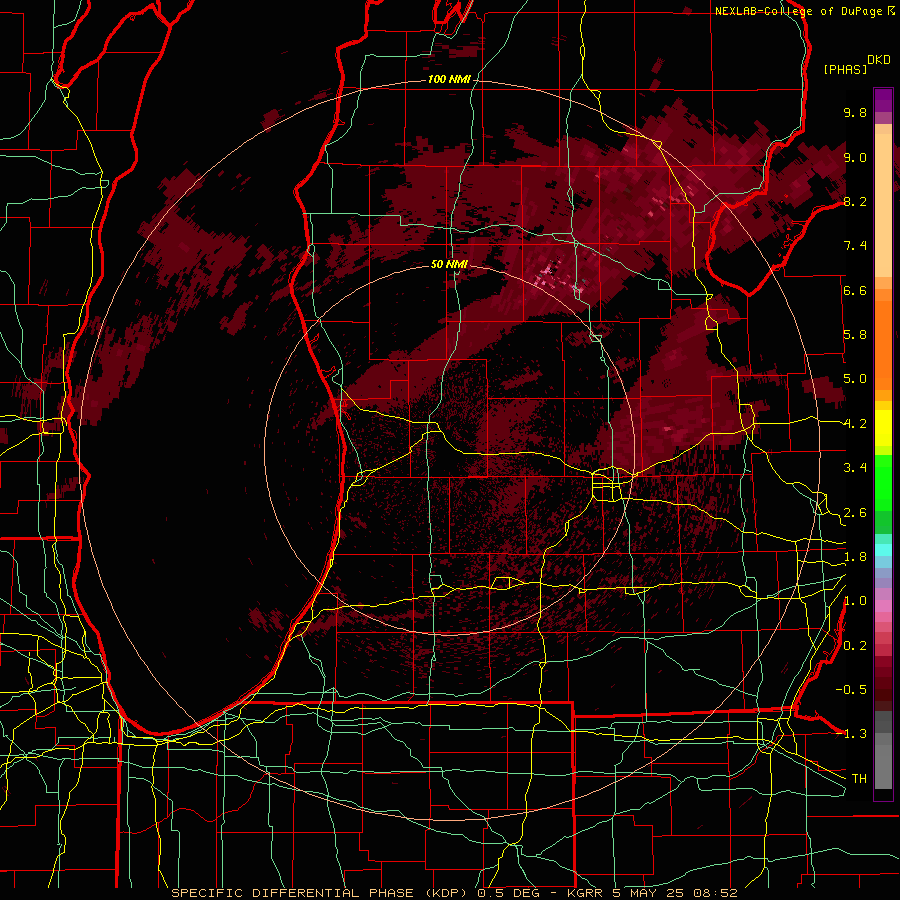The image size is (900, 900).
Task: Pick the yellow band of the color bar
Action: [x=883, y=428]
